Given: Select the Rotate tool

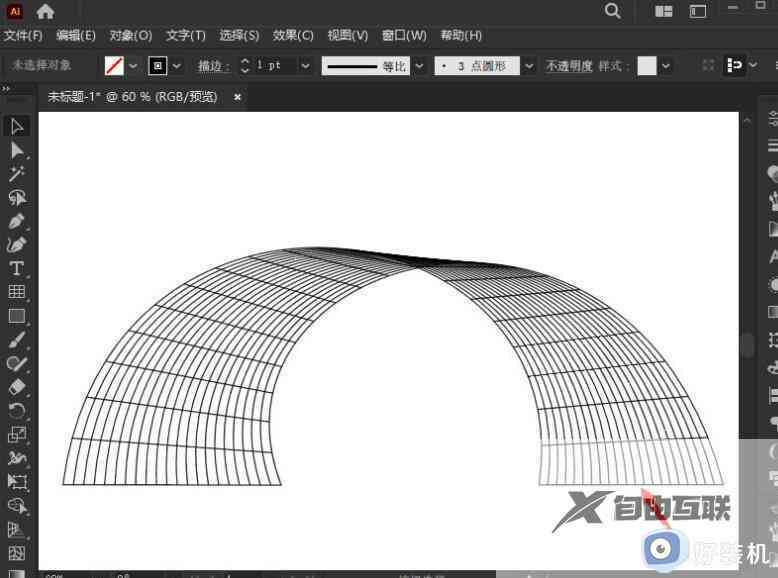Looking at the screenshot, I should click(17, 411).
